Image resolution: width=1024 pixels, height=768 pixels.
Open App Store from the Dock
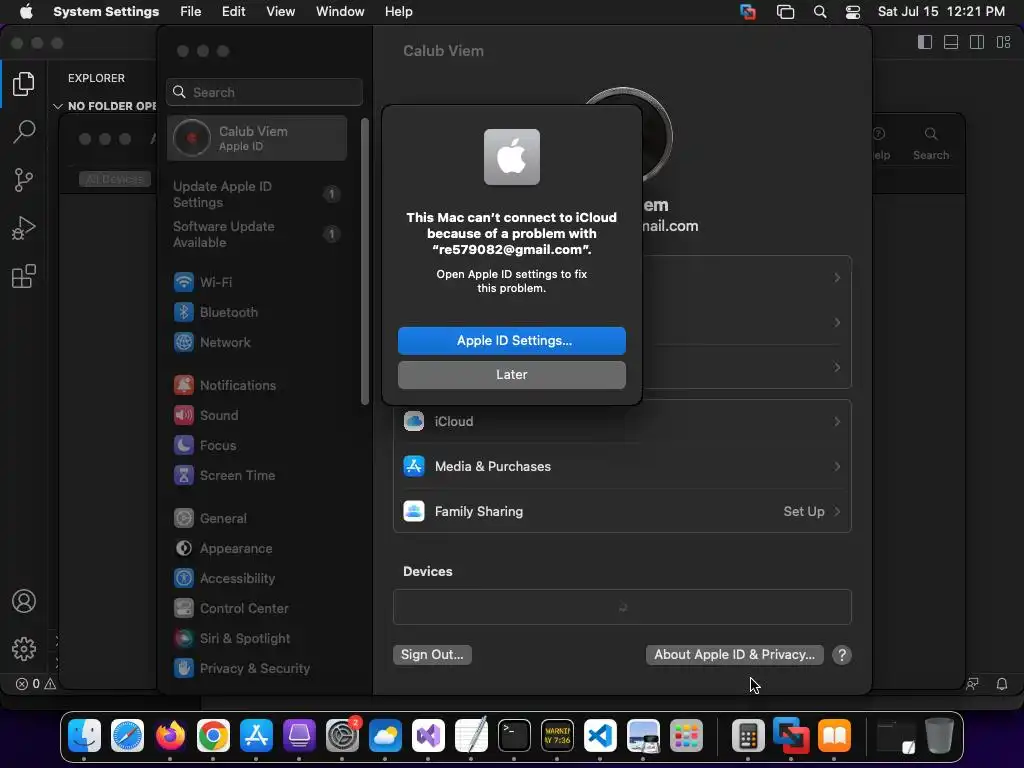click(x=257, y=736)
